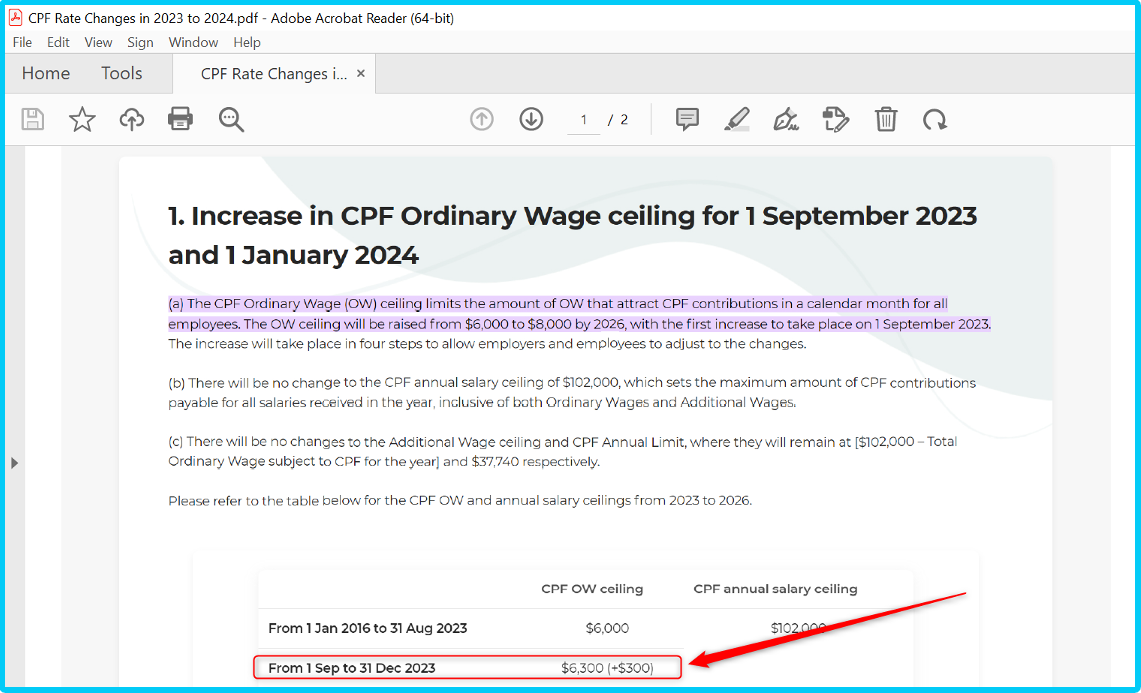This screenshot has height=693, width=1141.
Task: Rotate the page with the rotate icon
Action: [x=935, y=120]
